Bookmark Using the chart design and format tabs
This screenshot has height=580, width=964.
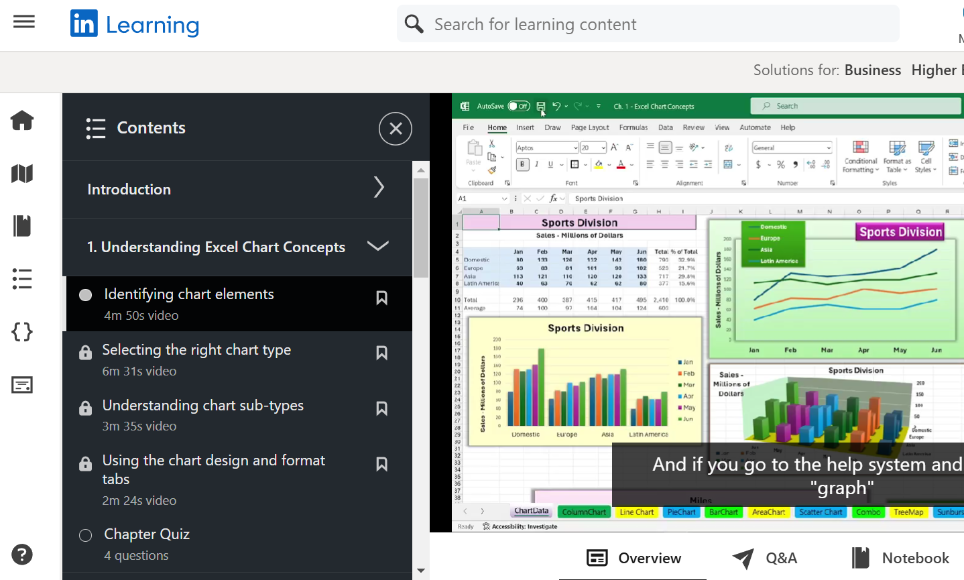tap(382, 464)
